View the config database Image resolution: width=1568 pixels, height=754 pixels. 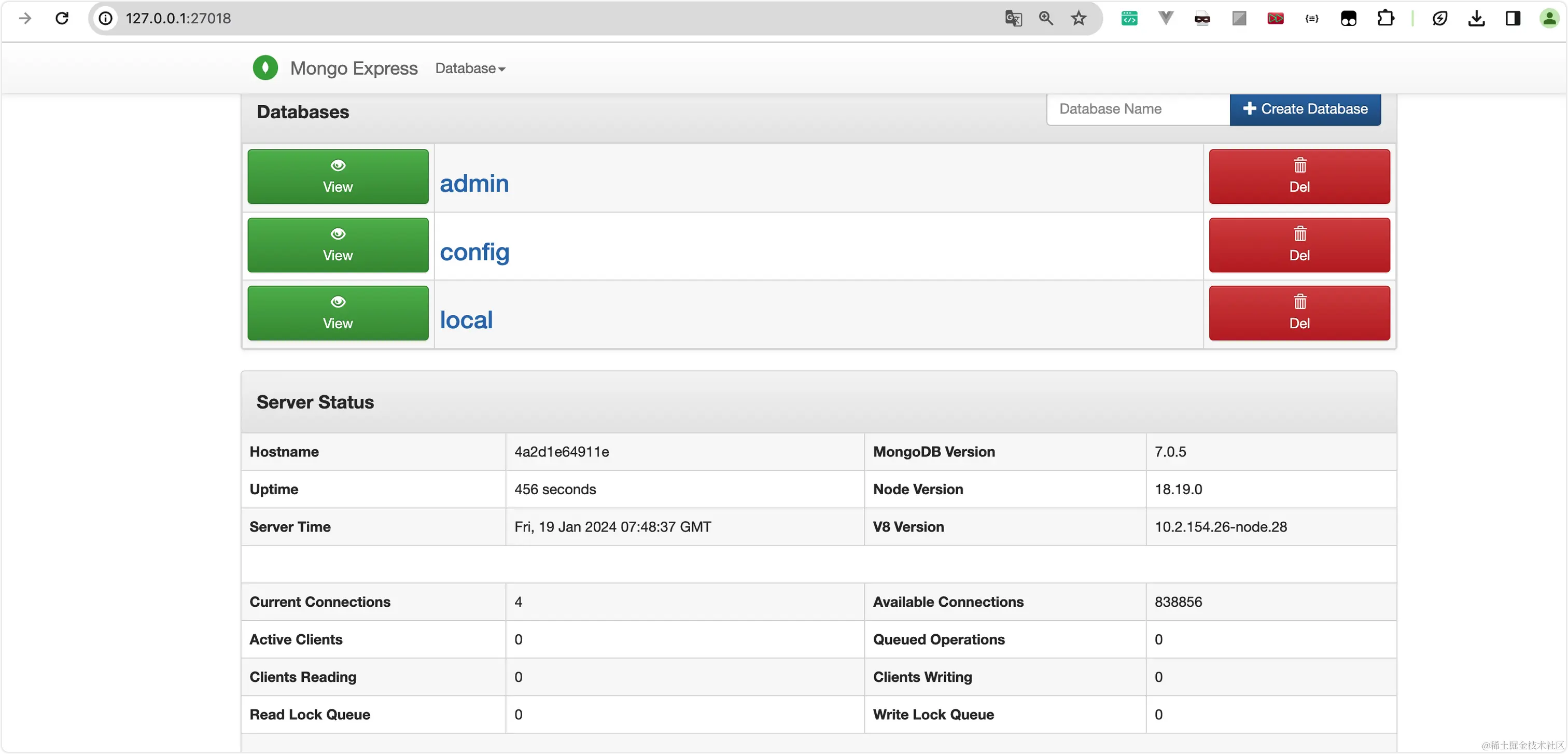338,245
